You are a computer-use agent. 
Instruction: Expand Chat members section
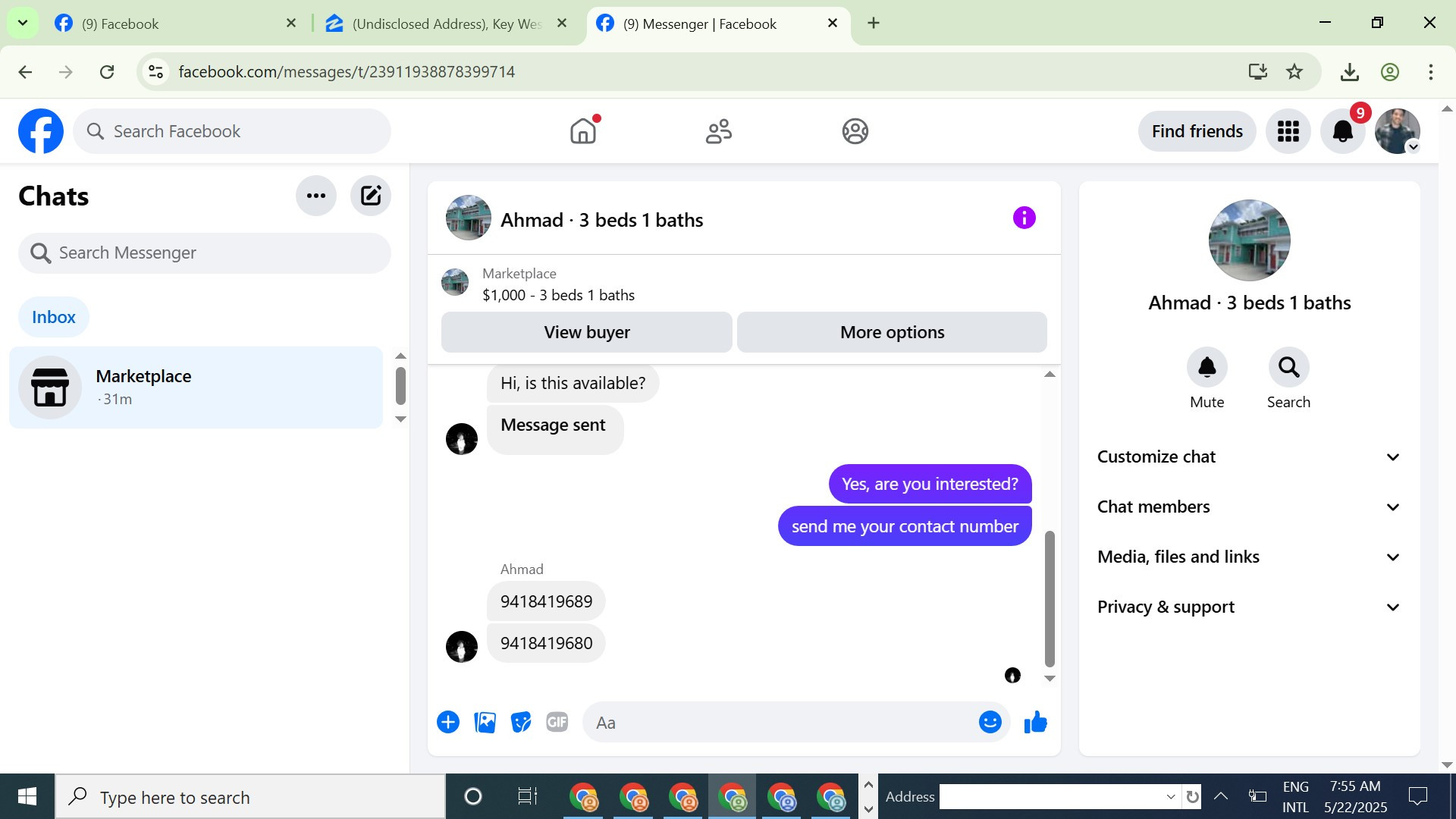[x=1250, y=507]
